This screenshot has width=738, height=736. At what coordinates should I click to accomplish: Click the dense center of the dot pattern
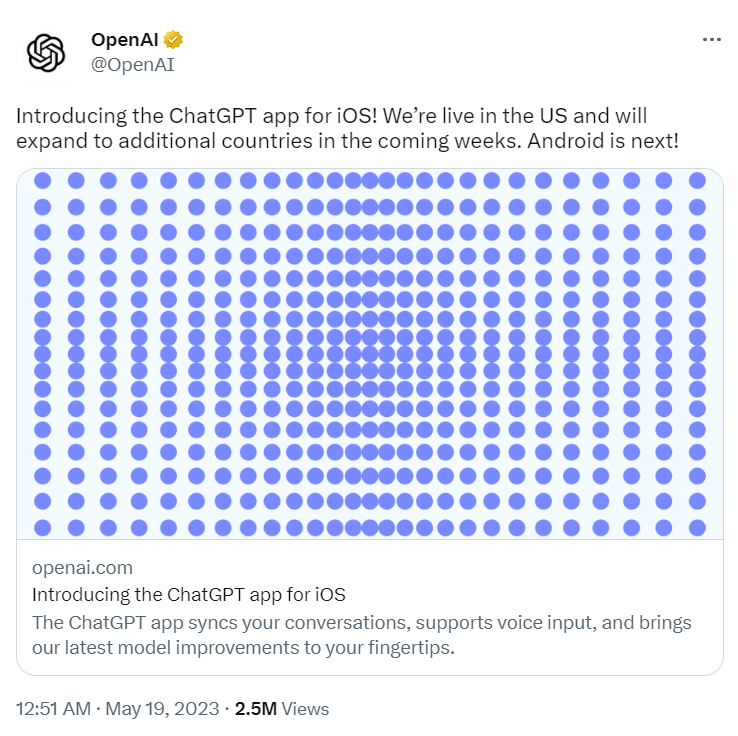pyautogui.click(x=369, y=353)
